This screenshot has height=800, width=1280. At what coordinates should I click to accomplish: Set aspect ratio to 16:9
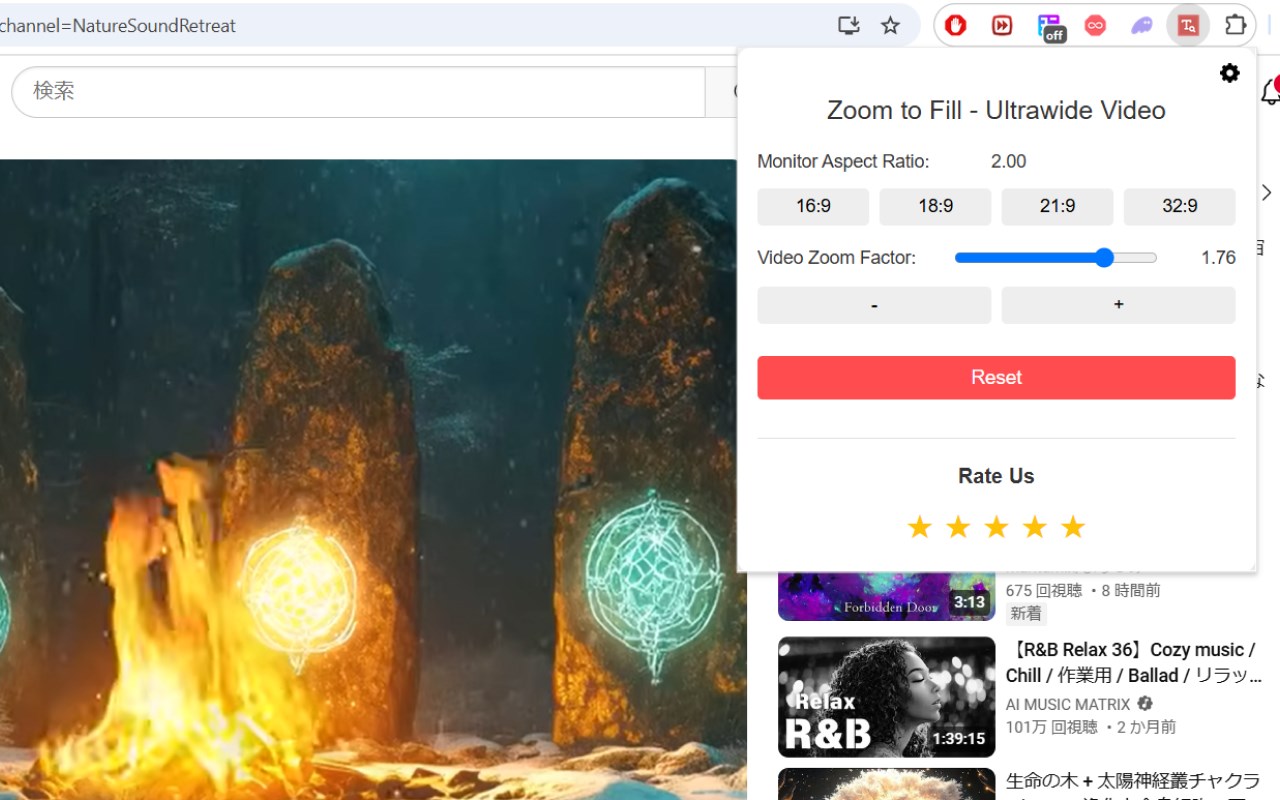click(x=813, y=206)
